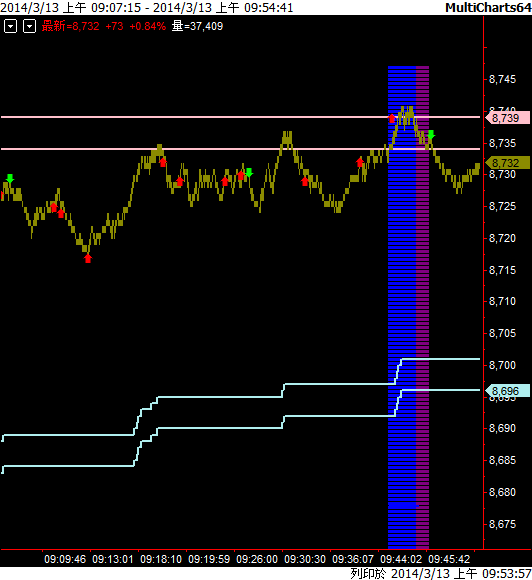Select the purple highlighted vertical band

click(422, 307)
